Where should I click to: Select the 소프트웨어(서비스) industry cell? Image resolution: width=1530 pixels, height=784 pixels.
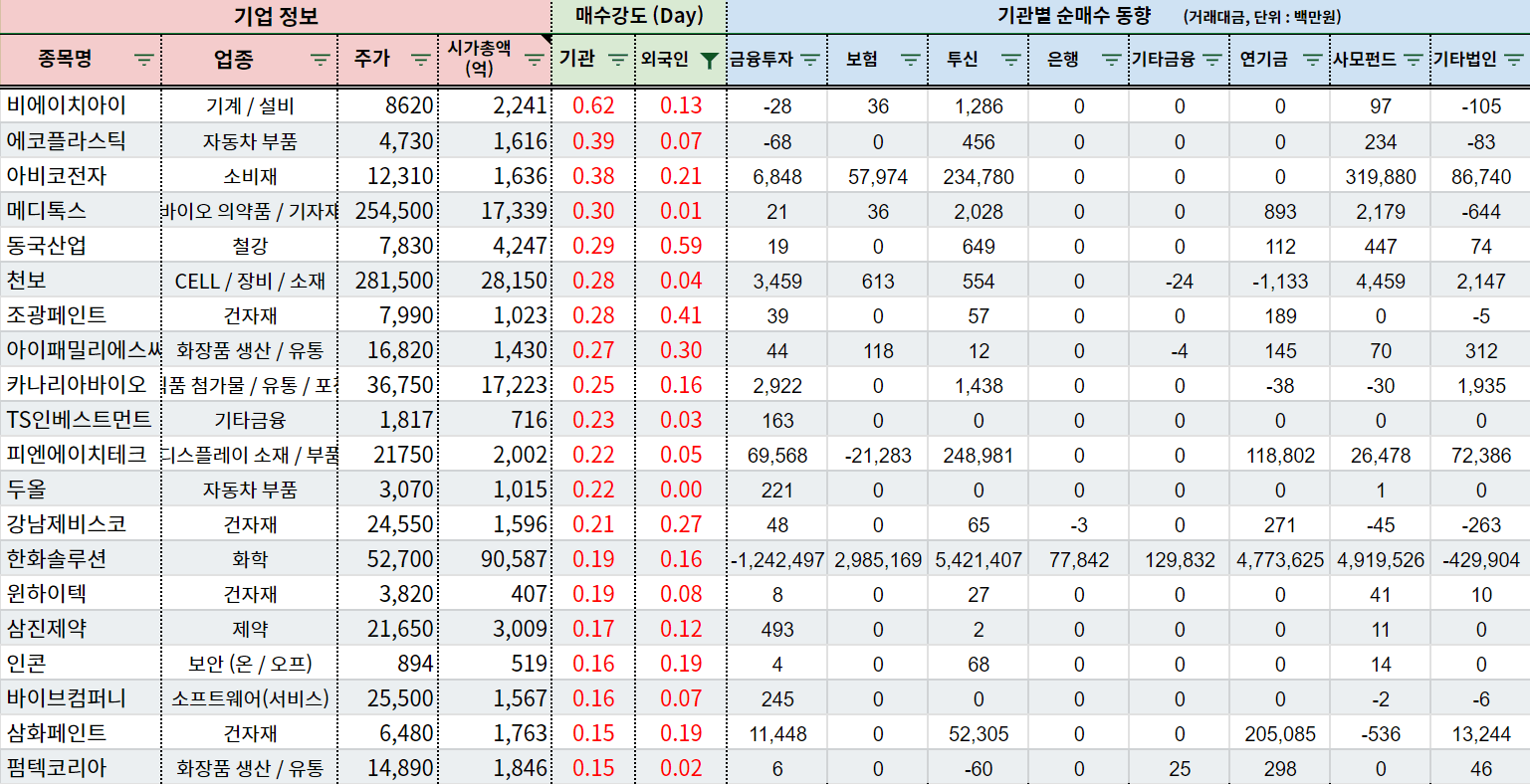pyautogui.click(x=250, y=697)
